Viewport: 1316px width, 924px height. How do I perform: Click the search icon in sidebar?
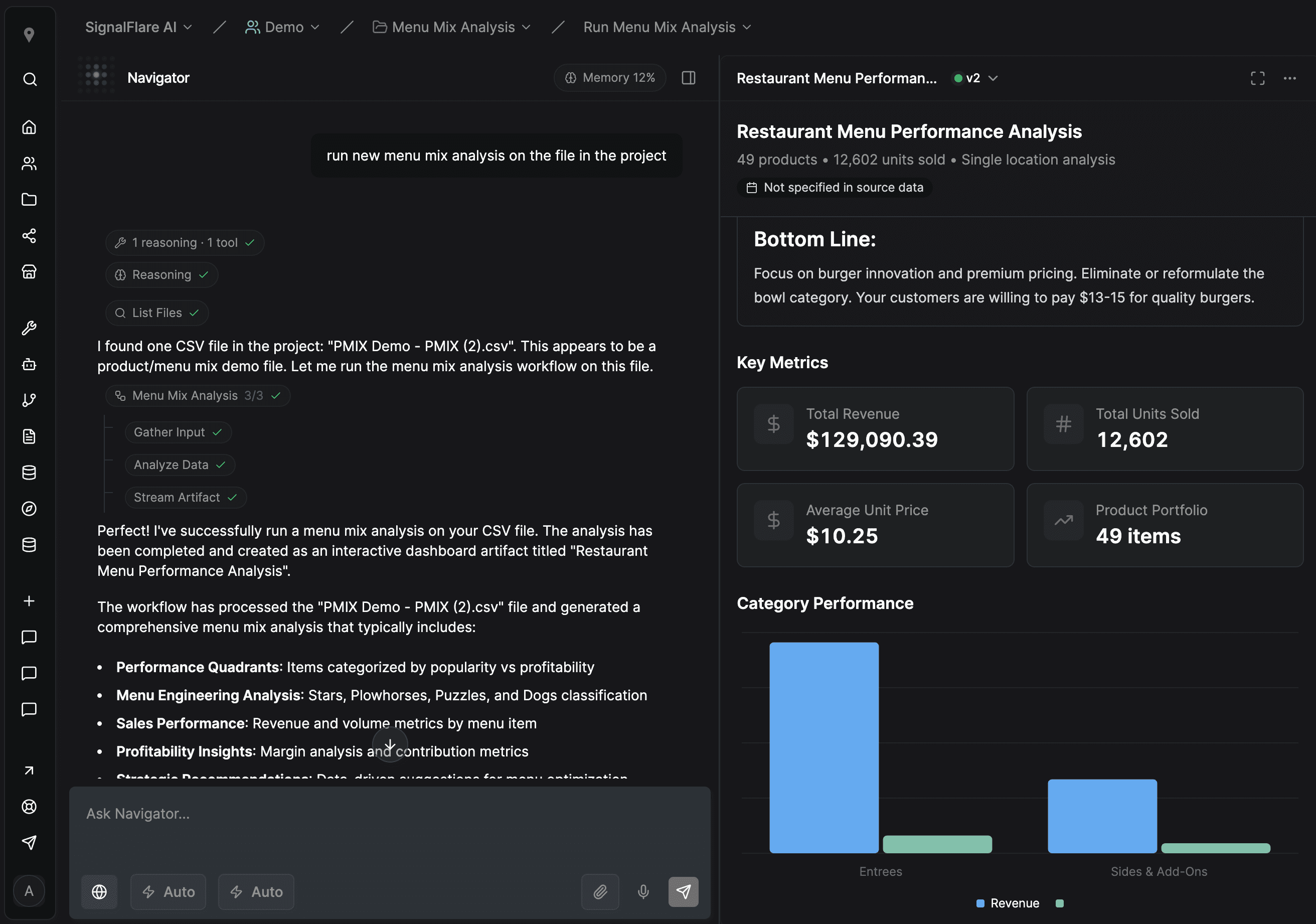pyautogui.click(x=29, y=79)
